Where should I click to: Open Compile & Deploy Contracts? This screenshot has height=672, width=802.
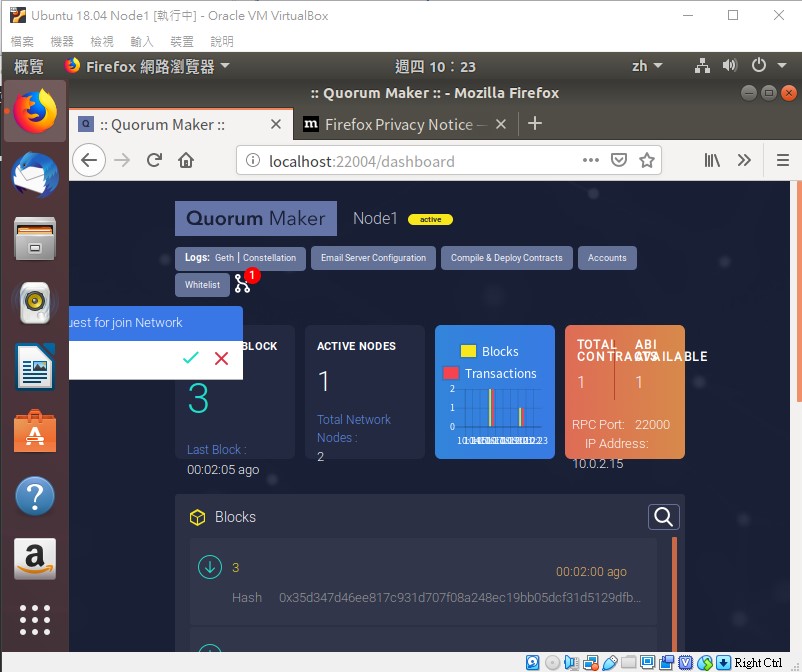(x=506, y=258)
